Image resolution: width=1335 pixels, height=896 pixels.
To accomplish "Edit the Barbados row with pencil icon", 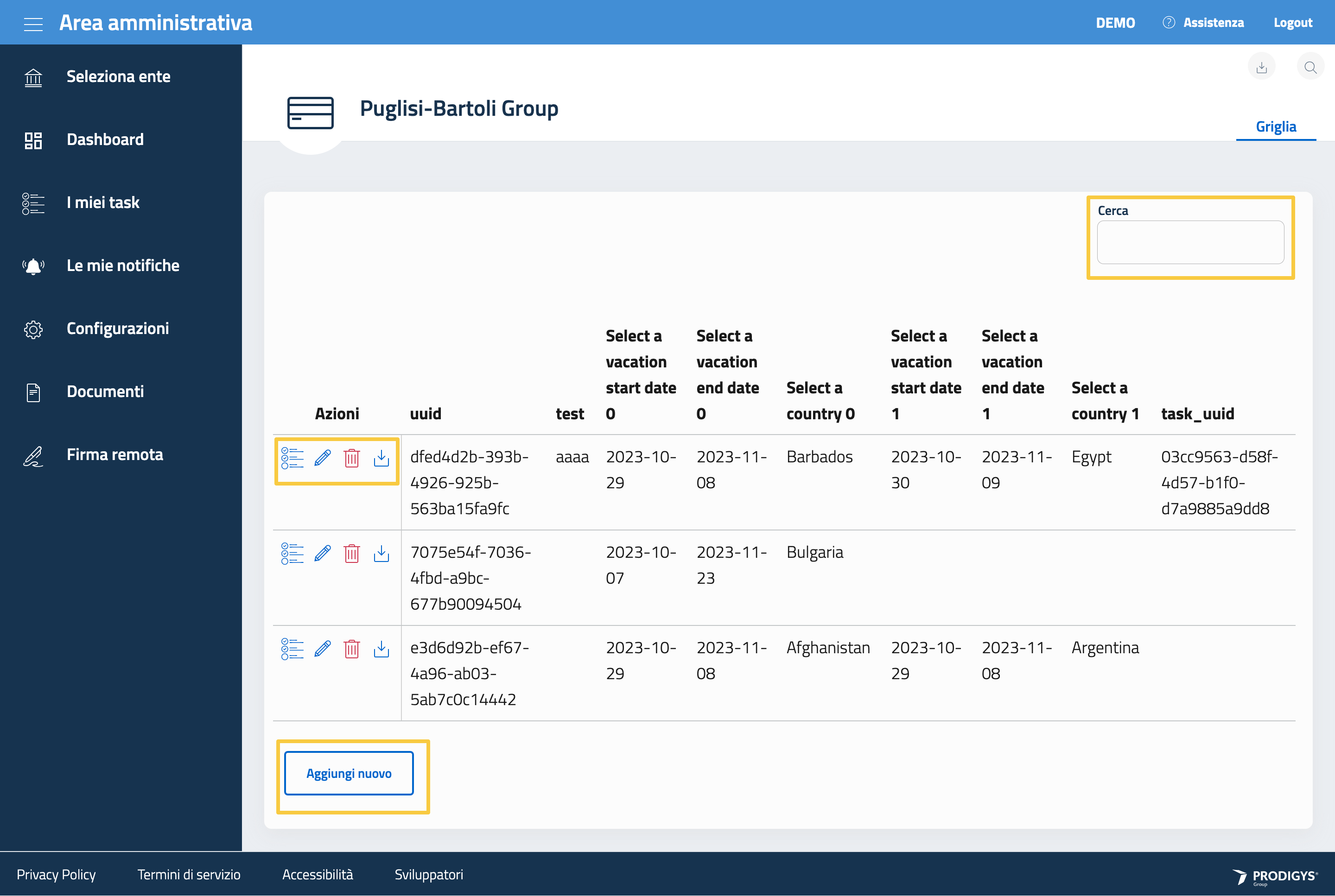I will tap(323, 458).
